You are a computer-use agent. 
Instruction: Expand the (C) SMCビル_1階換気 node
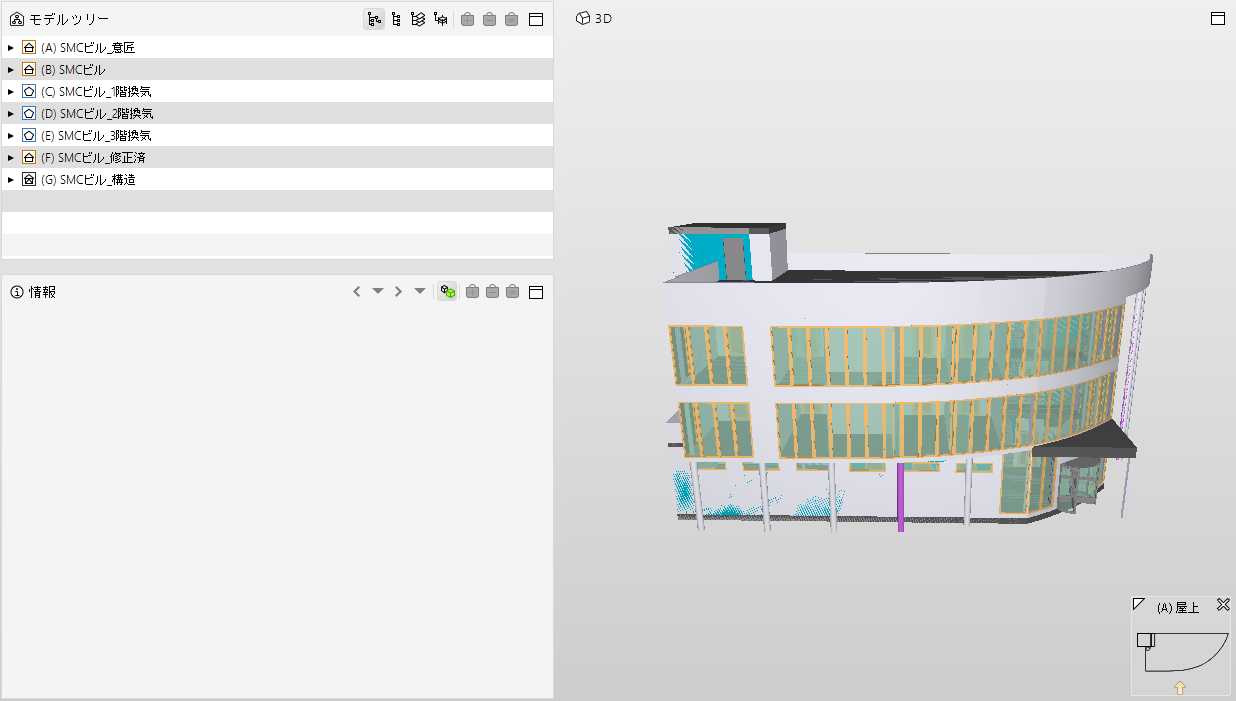click(x=10, y=91)
